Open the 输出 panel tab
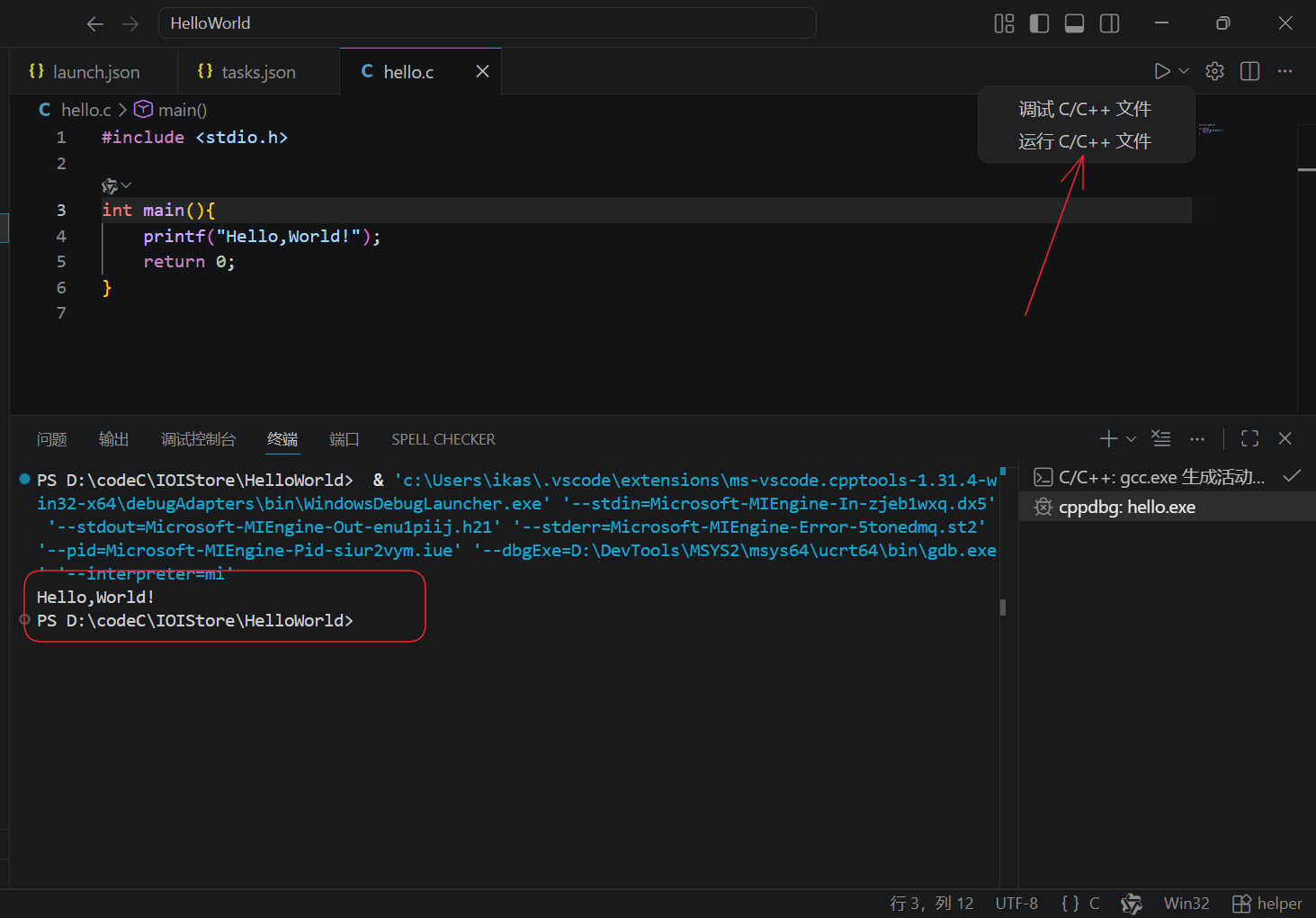 [x=114, y=439]
